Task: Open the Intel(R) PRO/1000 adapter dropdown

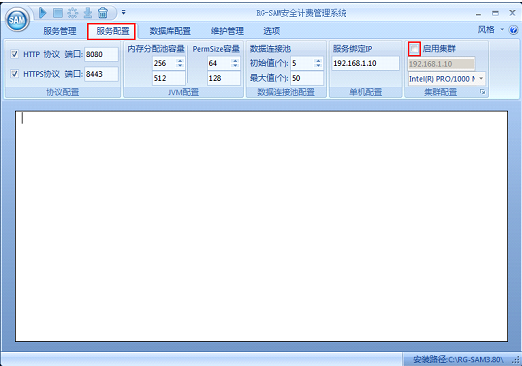Action: tap(481, 79)
